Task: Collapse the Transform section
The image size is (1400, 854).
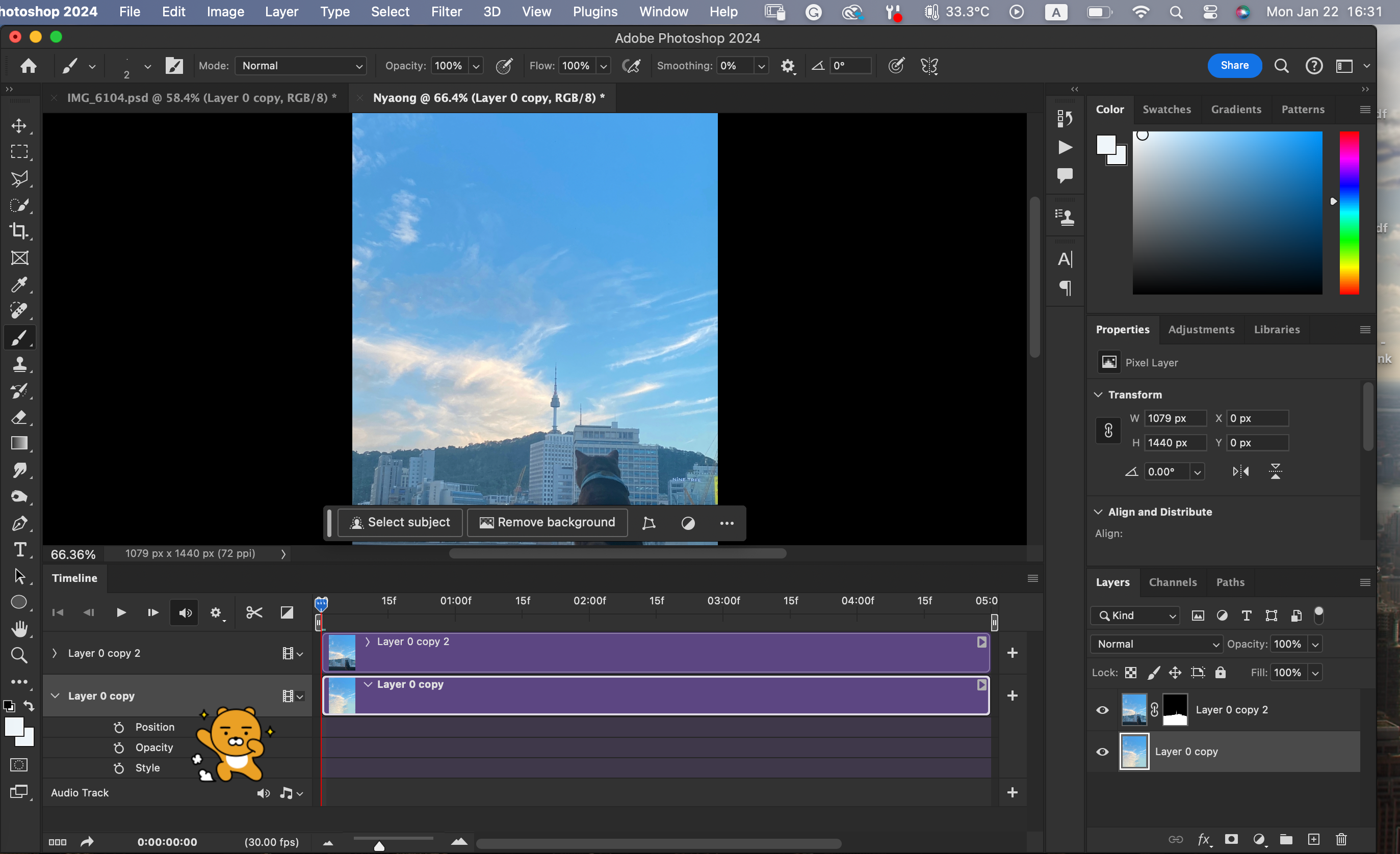Action: [x=1098, y=394]
